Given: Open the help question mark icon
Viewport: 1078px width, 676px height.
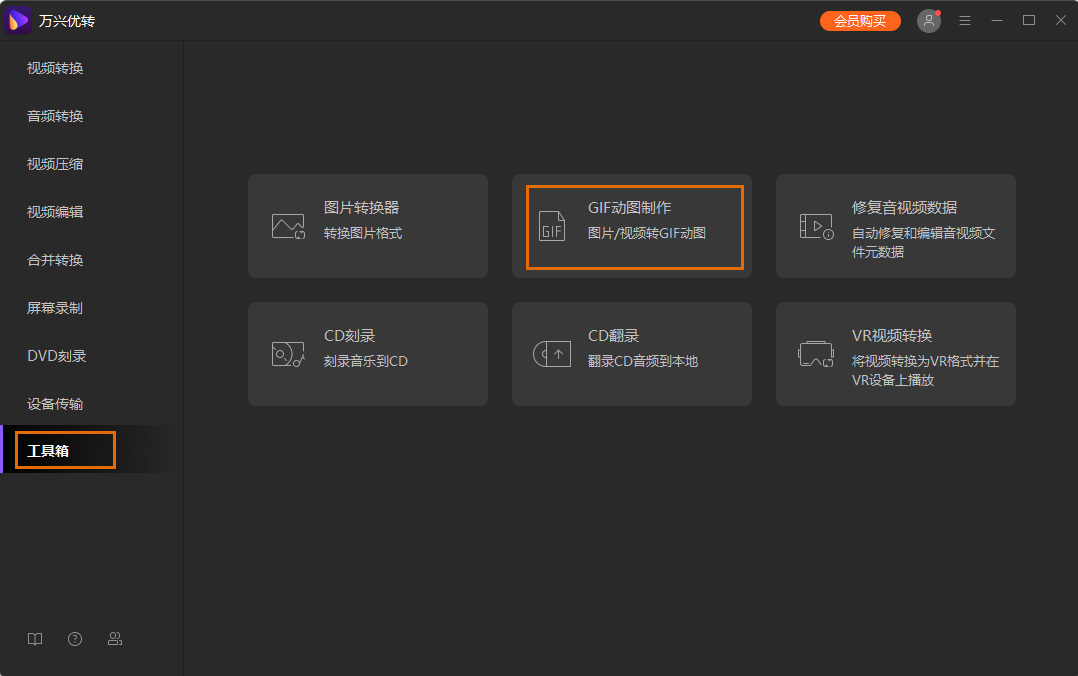Looking at the screenshot, I should pyautogui.click(x=75, y=639).
